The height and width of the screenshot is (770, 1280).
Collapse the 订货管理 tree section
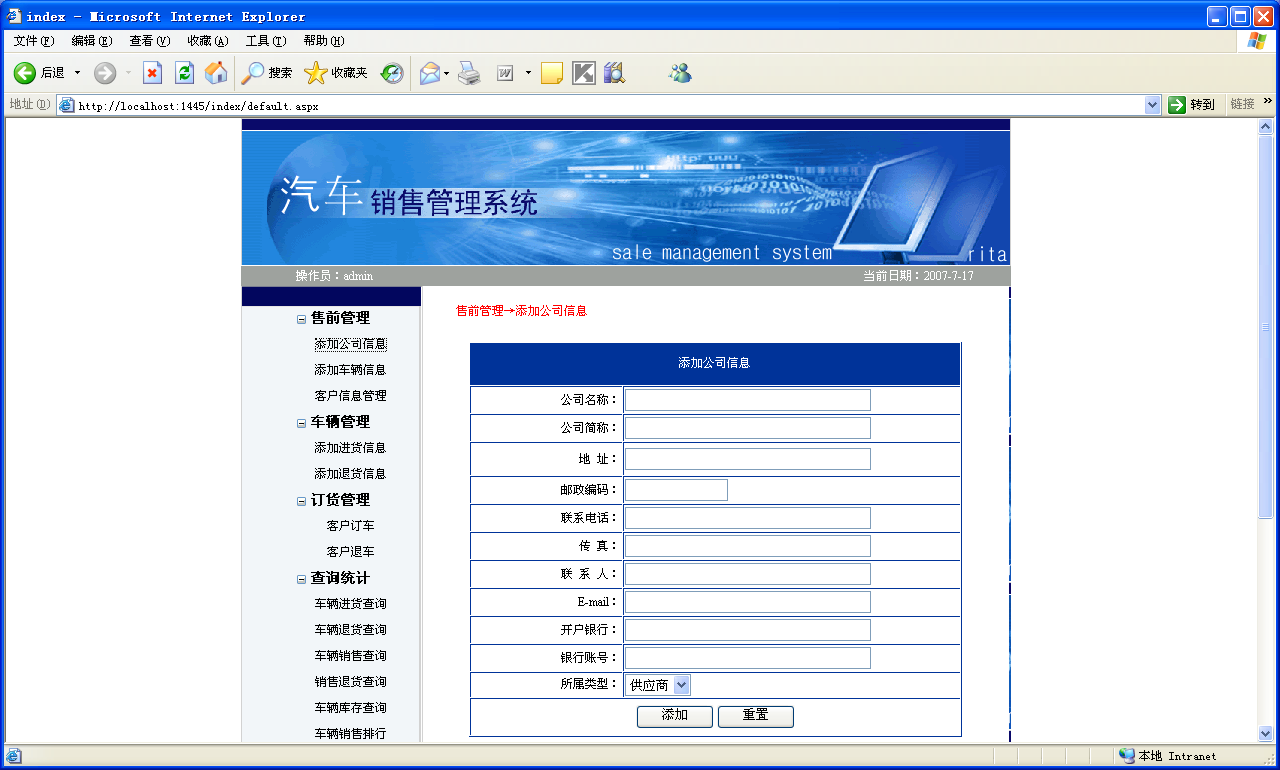tap(301, 502)
